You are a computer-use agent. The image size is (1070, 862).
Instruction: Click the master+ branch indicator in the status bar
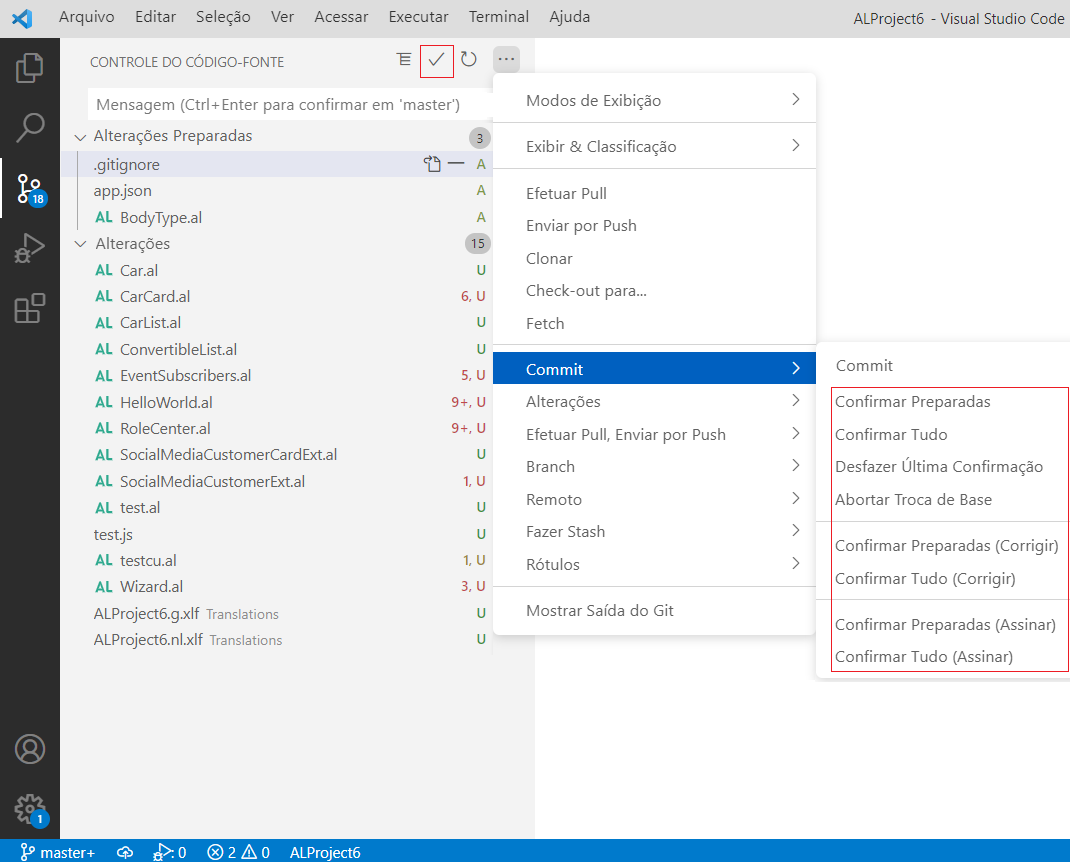pos(57,852)
